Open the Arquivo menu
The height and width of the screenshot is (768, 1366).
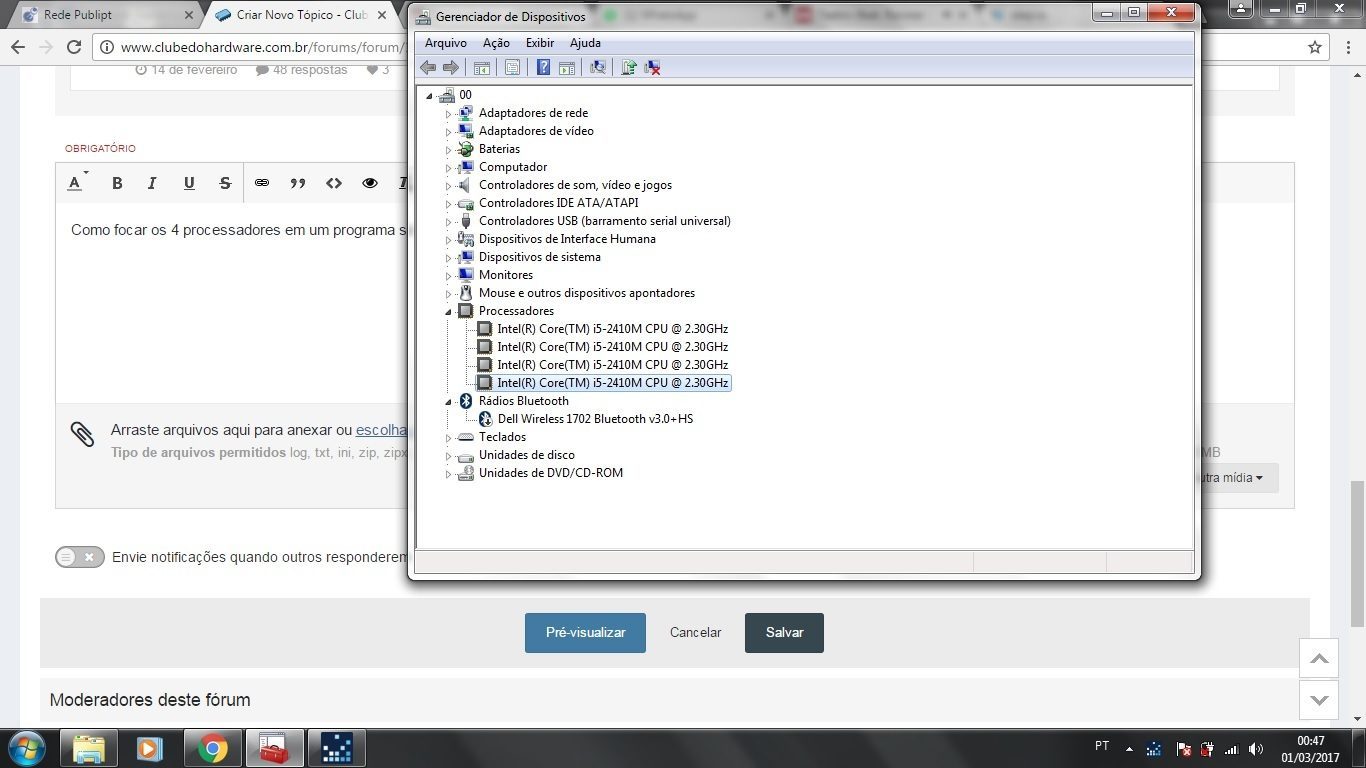[x=446, y=43]
